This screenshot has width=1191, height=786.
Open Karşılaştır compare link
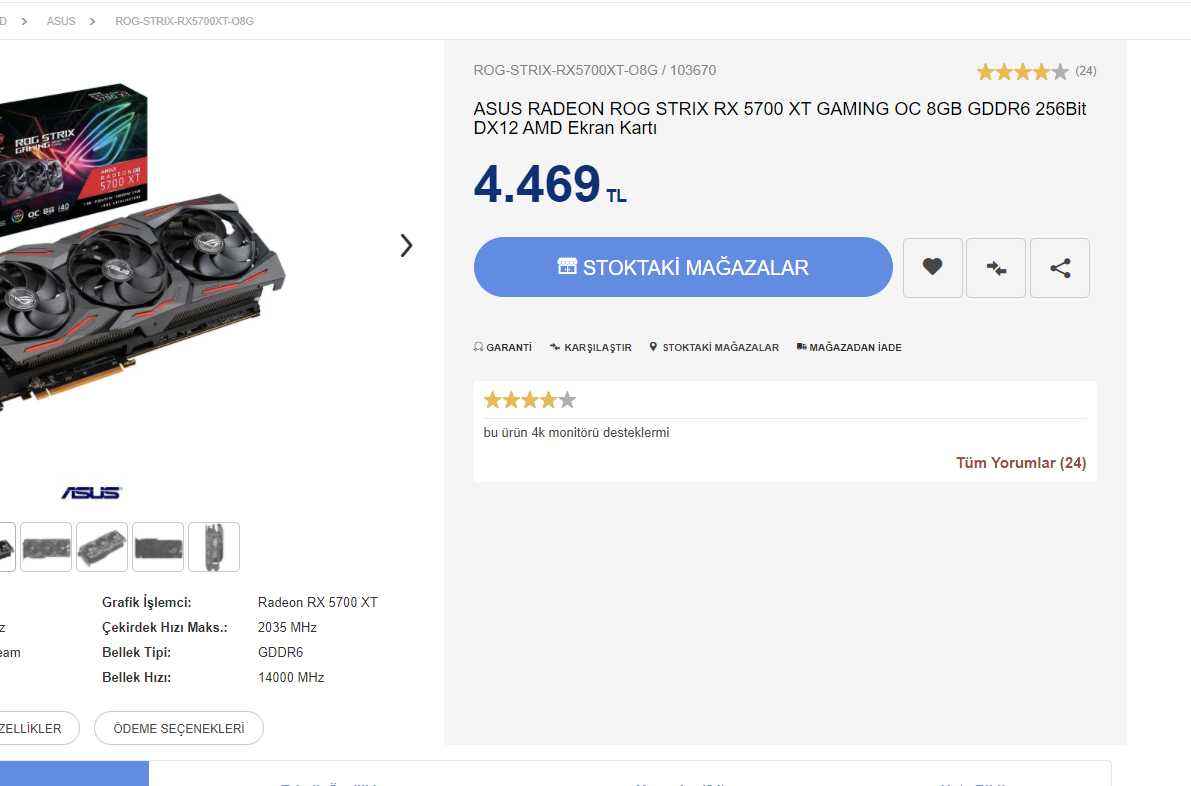tap(590, 347)
